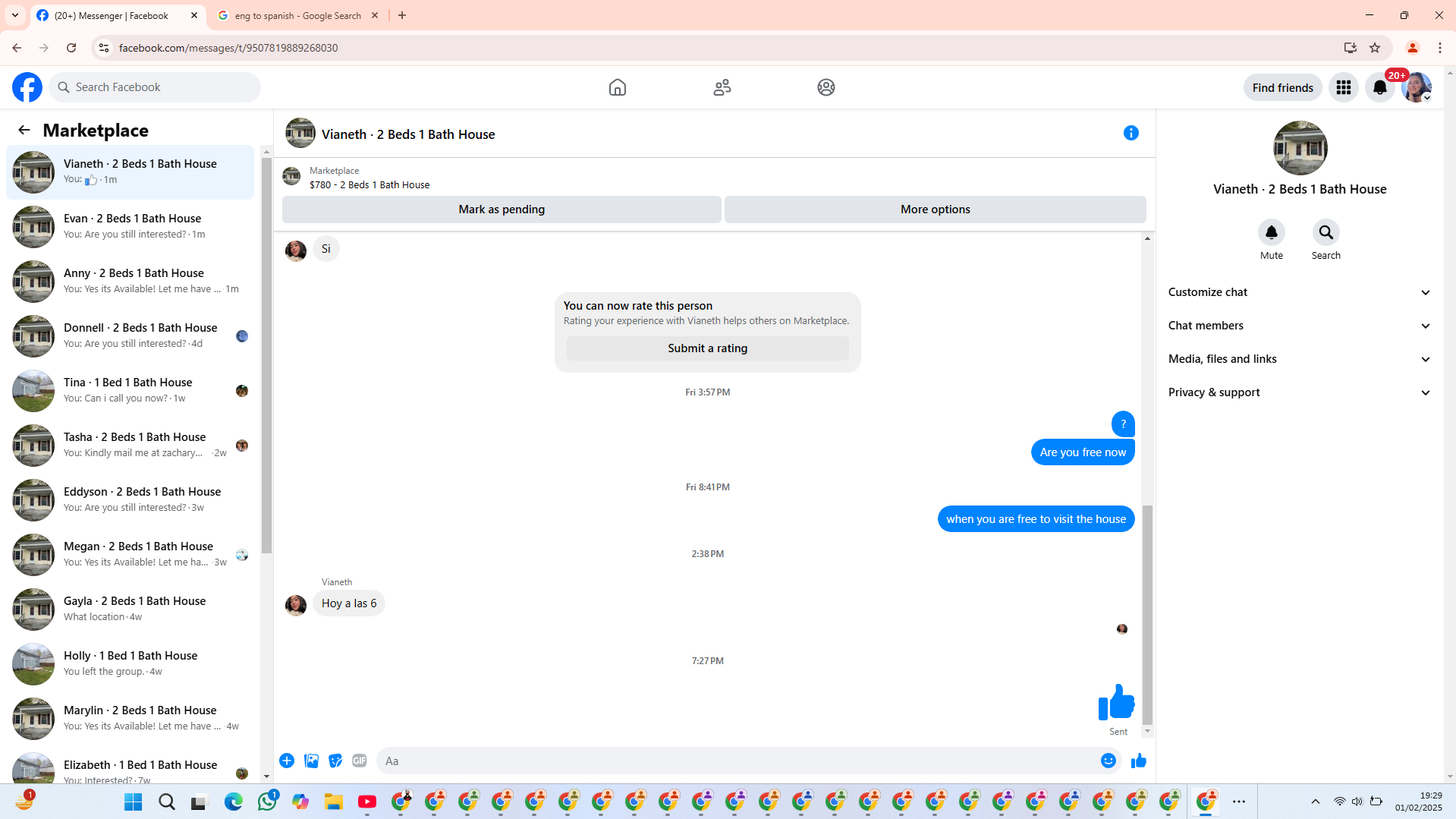Open the account profile picture menu
Viewport: 1456px width, 819px height.
[1417, 87]
